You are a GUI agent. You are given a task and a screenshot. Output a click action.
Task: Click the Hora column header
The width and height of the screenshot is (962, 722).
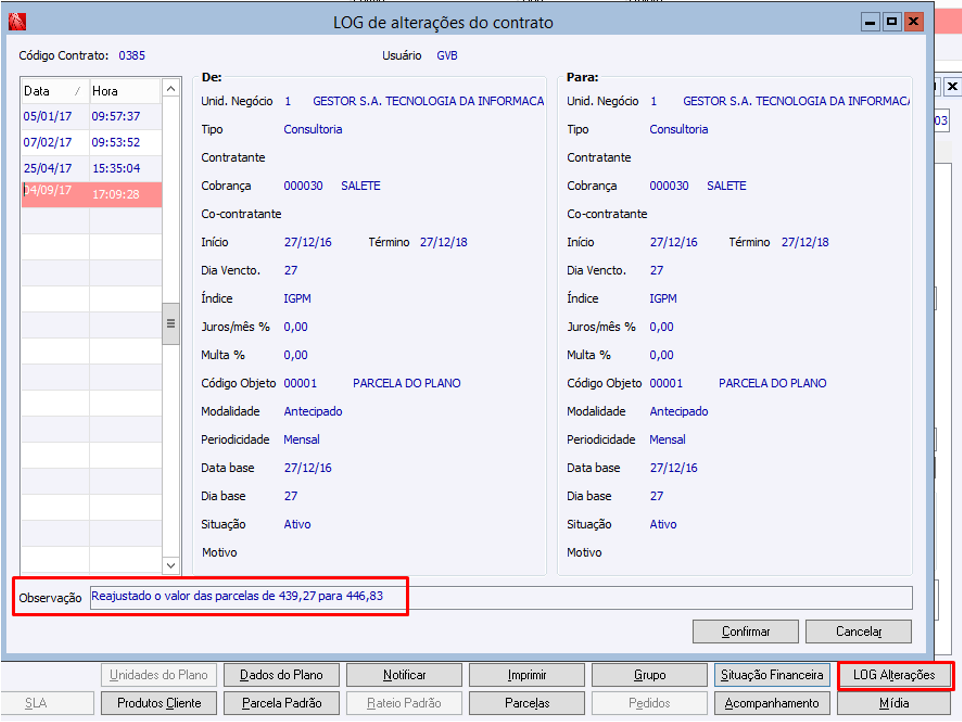[125, 91]
